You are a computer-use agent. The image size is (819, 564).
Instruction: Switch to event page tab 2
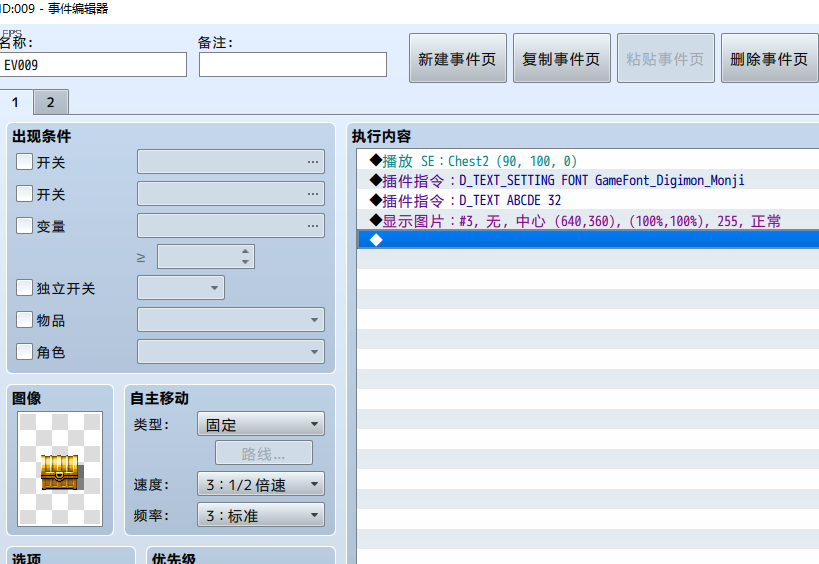[x=51, y=102]
